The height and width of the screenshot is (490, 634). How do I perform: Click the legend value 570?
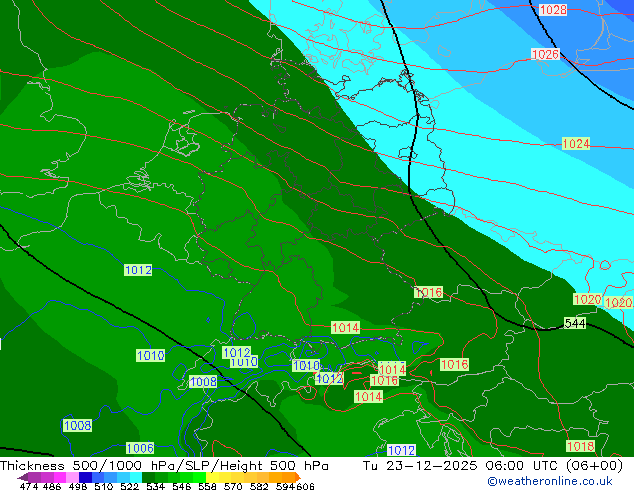pos(233,486)
